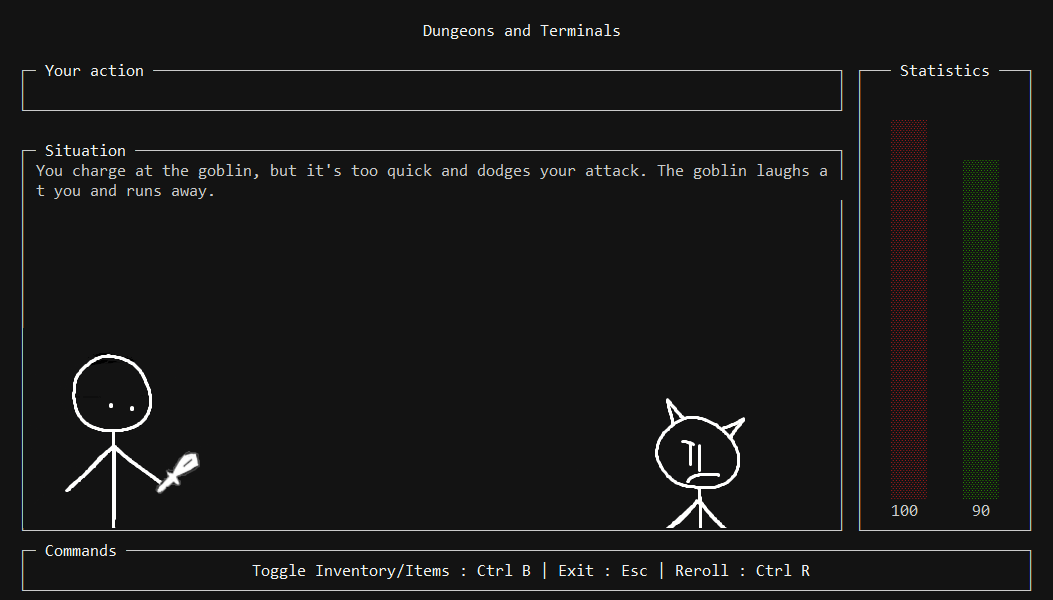This screenshot has height=600, width=1053.
Task: Click the Toggle Inventory/Items Ctrl B command
Action: tap(392, 571)
